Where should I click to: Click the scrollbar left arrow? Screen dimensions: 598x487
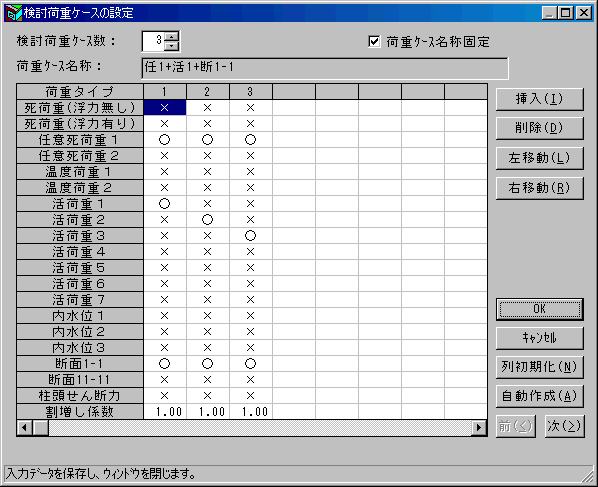tap(25, 428)
